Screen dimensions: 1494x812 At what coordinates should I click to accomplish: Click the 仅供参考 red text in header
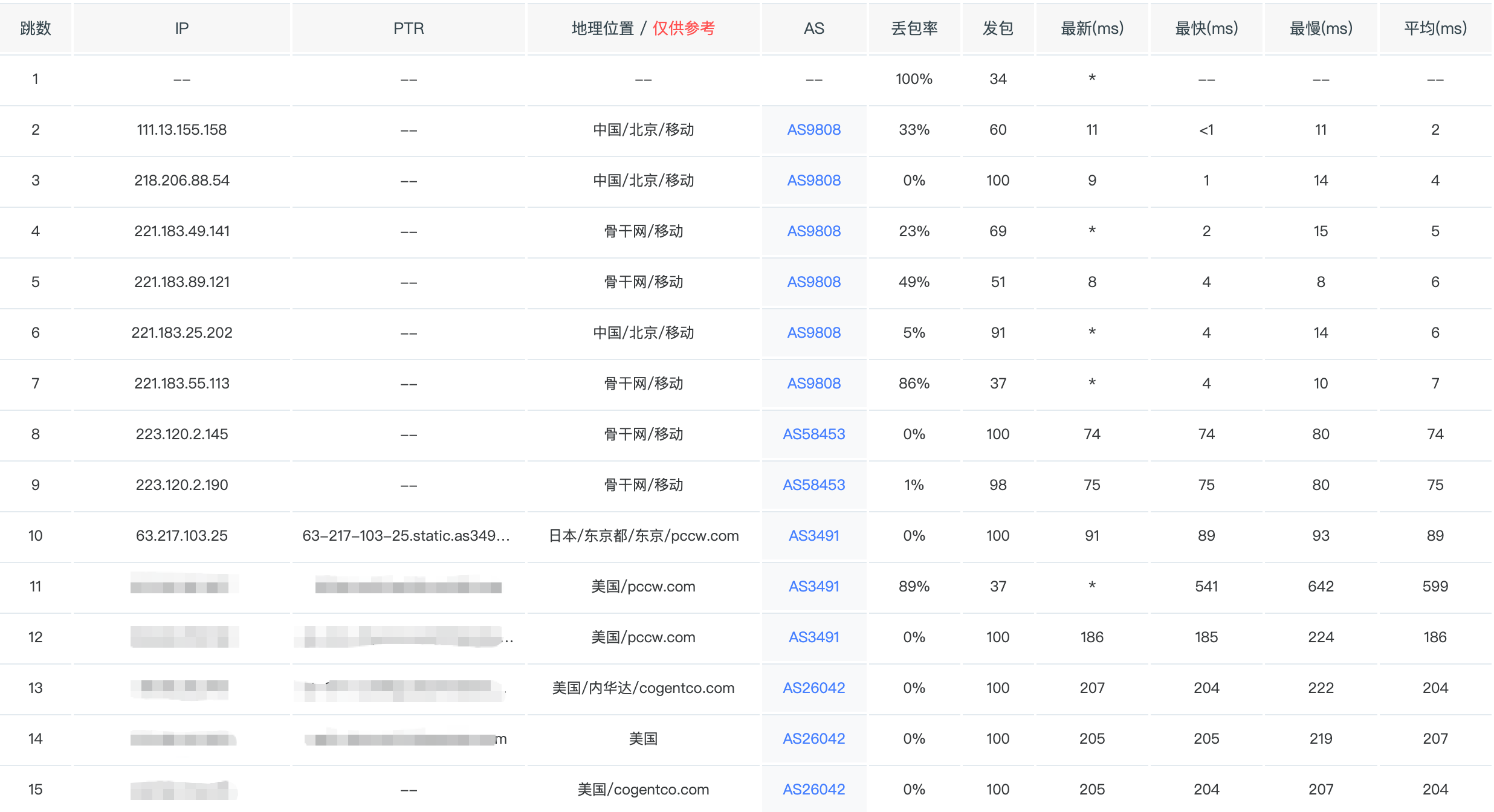684,28
